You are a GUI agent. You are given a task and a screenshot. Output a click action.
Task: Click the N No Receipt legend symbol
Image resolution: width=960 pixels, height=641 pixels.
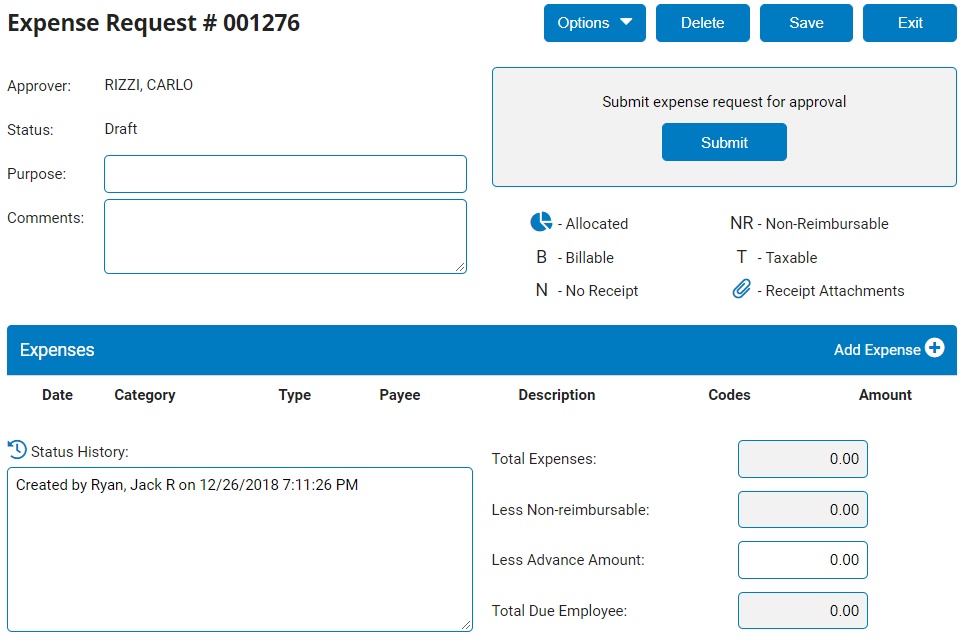coord(541,291)
